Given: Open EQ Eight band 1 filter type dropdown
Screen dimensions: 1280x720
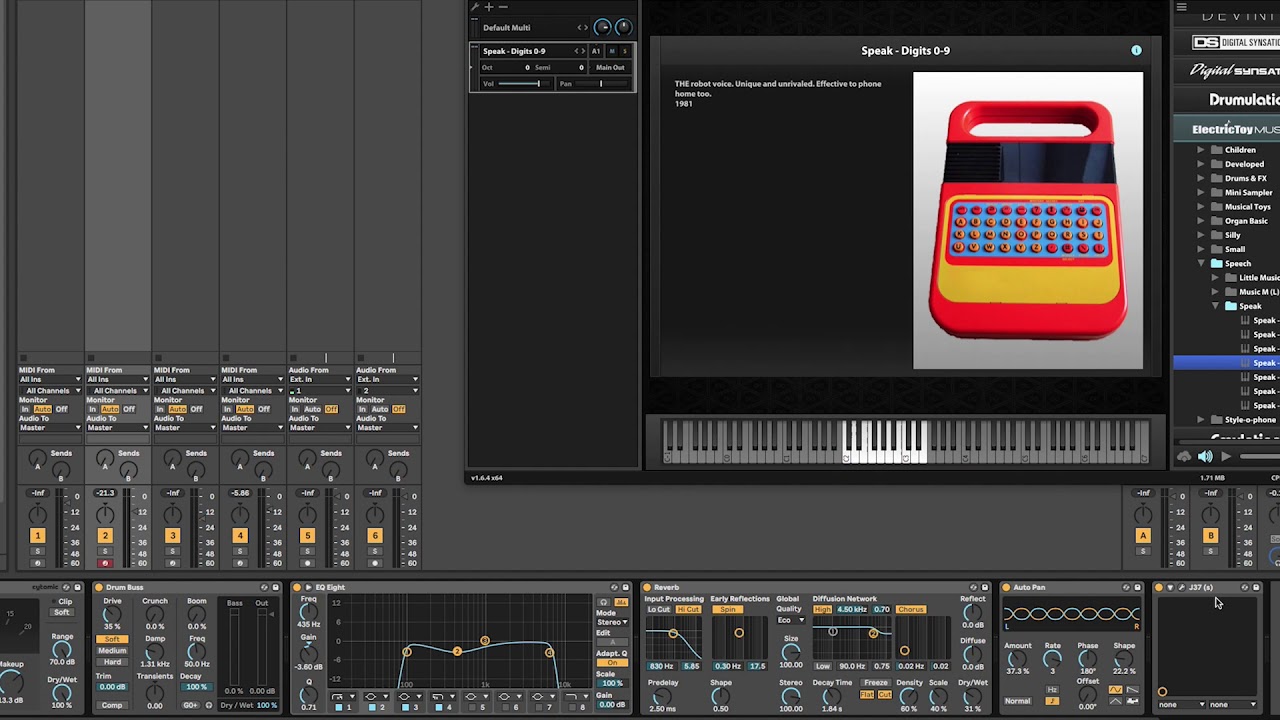Looking at the screenshot, I should pos(344,696).
